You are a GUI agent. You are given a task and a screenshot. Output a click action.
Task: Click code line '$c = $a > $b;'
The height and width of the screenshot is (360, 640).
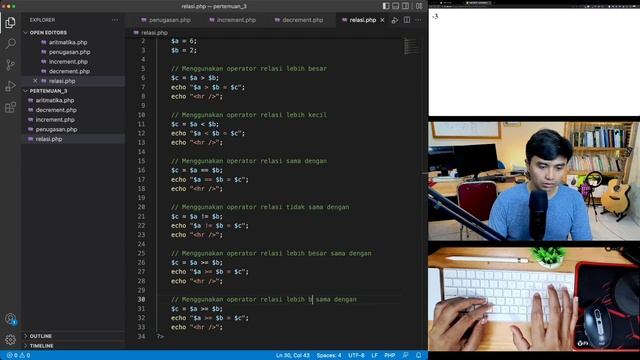(x=195, y=78)
